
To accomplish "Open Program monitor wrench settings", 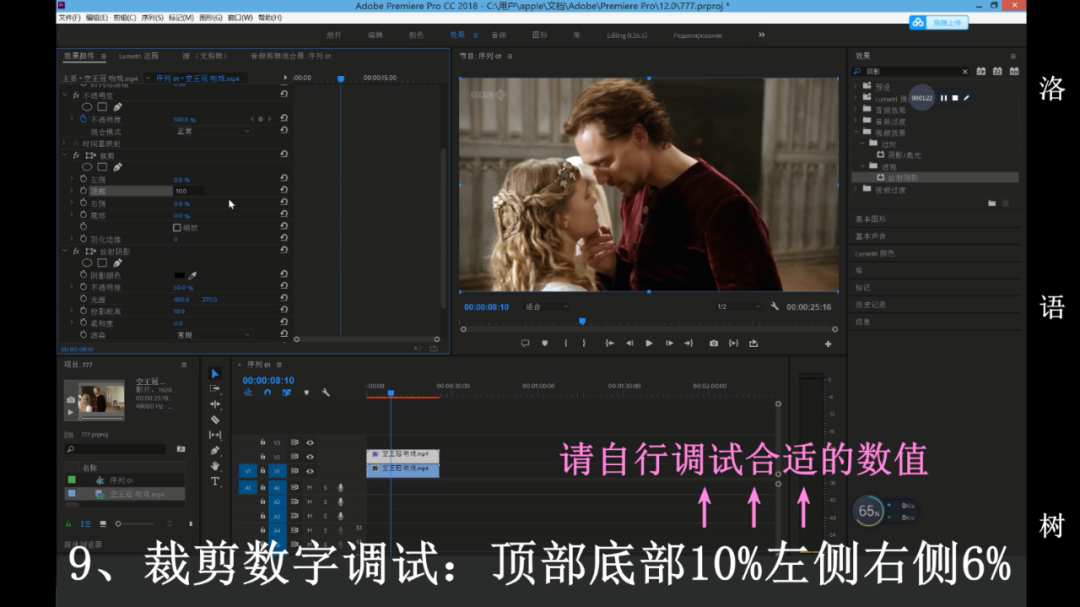I will tap(775, 307).
